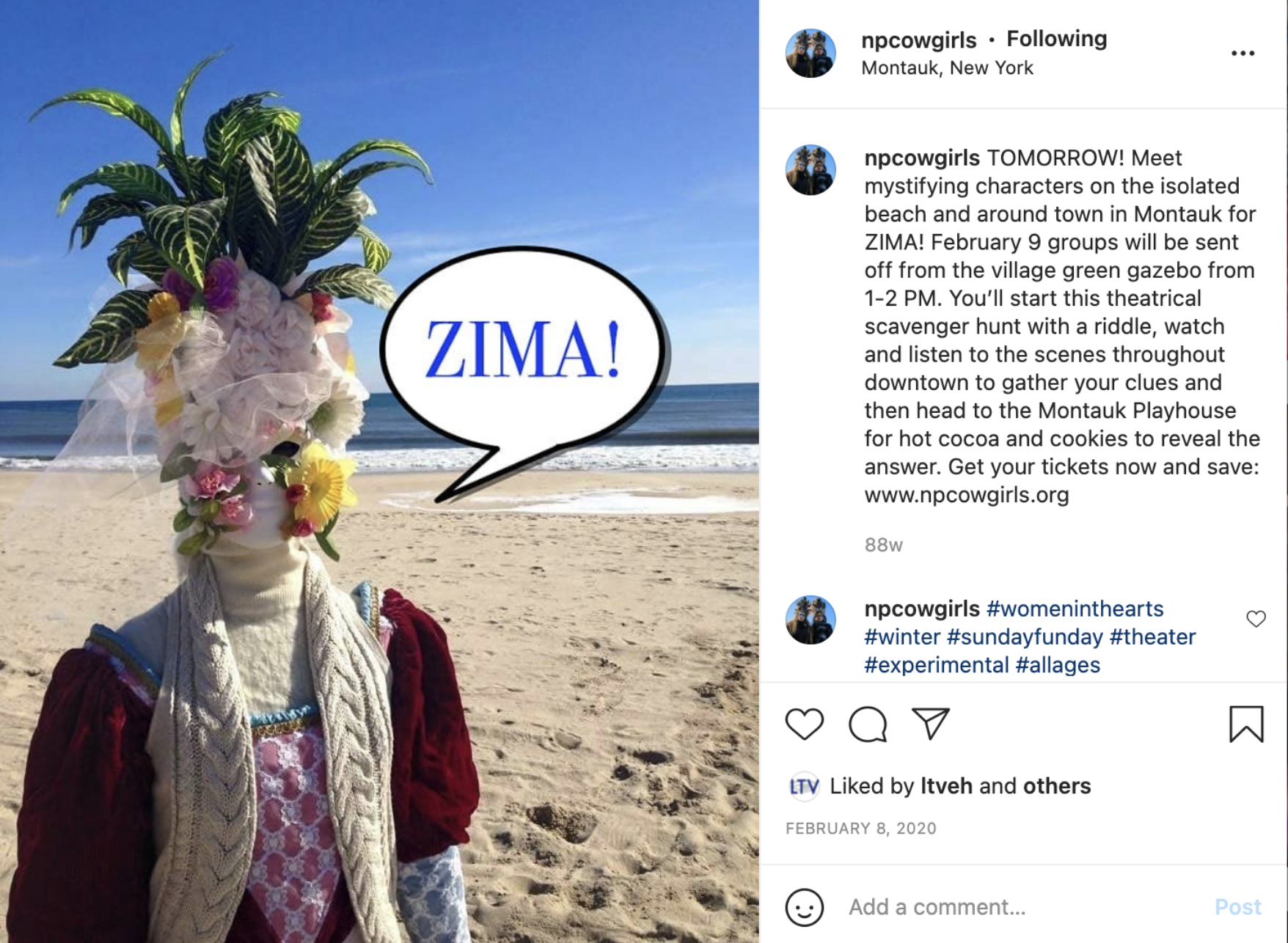Screen dimensions: 1288x943
Task: Click the Post comment button
Action: [x=1237, y=908]
